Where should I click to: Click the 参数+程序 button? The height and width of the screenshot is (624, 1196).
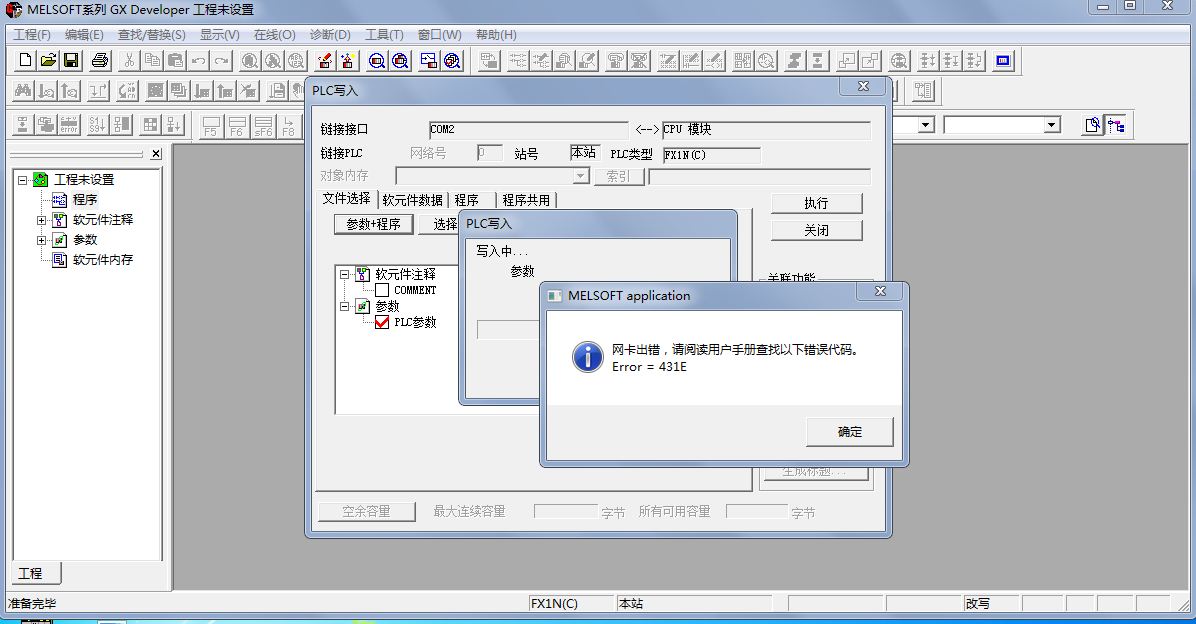pos(373,225)
